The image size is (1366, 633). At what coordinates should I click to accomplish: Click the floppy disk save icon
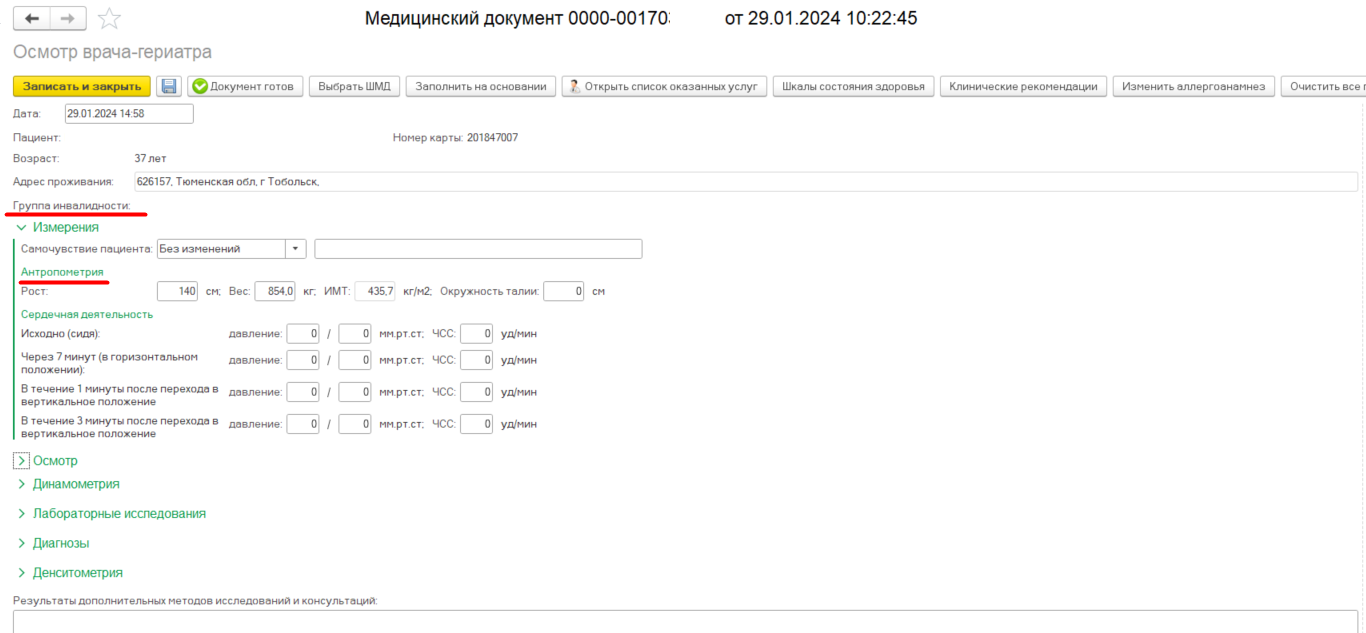click(x=169, y=87)
